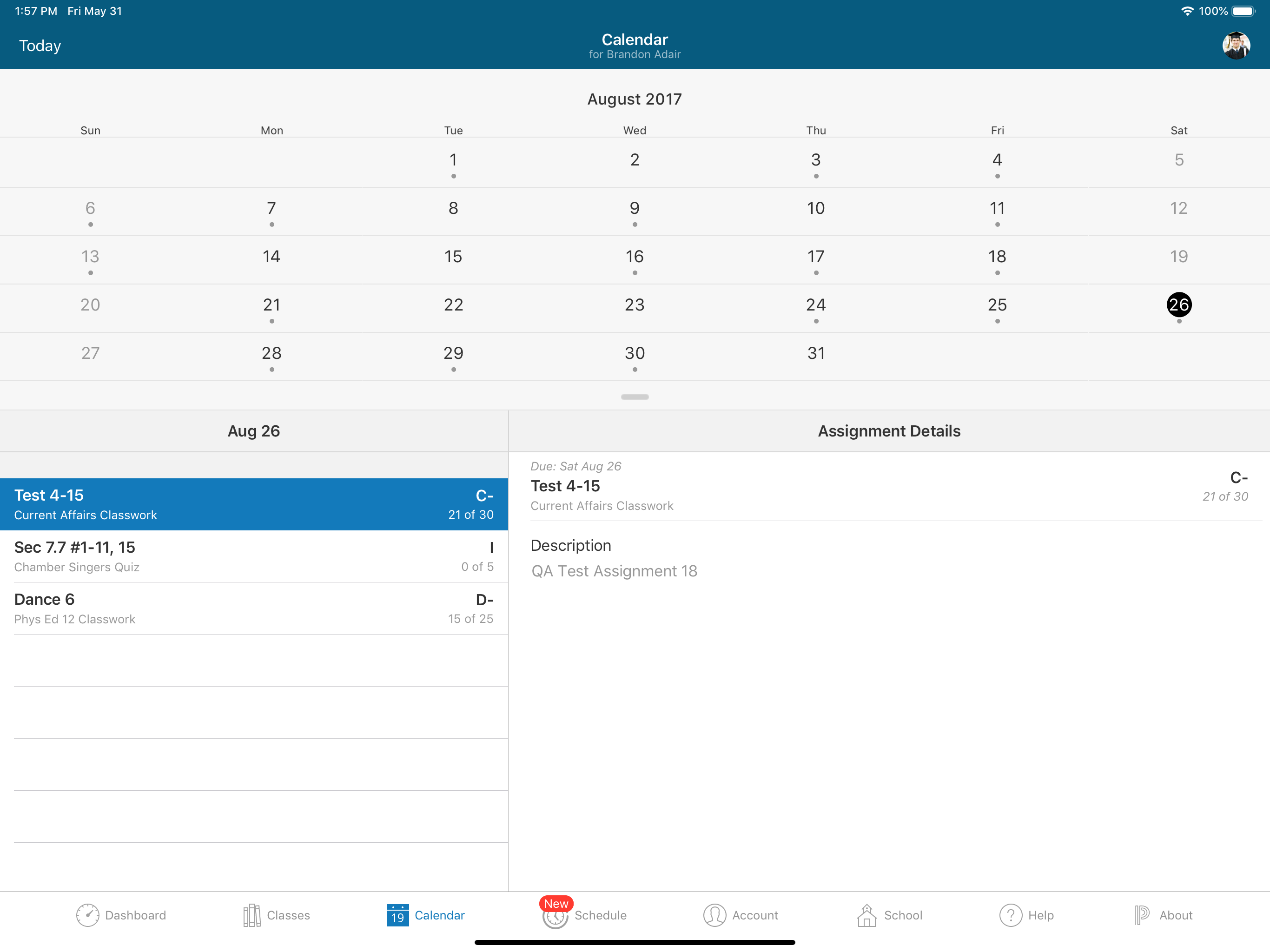
Task: Select August 3 on the calendar
Action: [x=816, y=159]
